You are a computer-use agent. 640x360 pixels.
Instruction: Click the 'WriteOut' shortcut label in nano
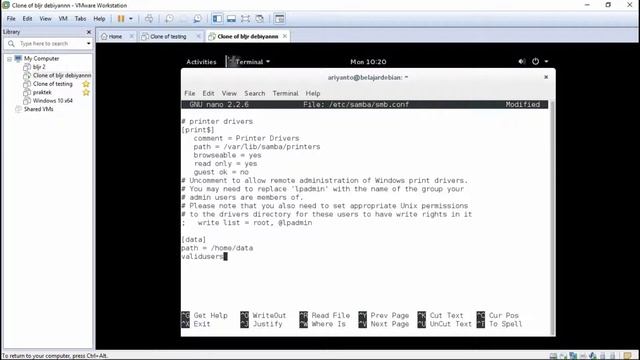[269, 316]
